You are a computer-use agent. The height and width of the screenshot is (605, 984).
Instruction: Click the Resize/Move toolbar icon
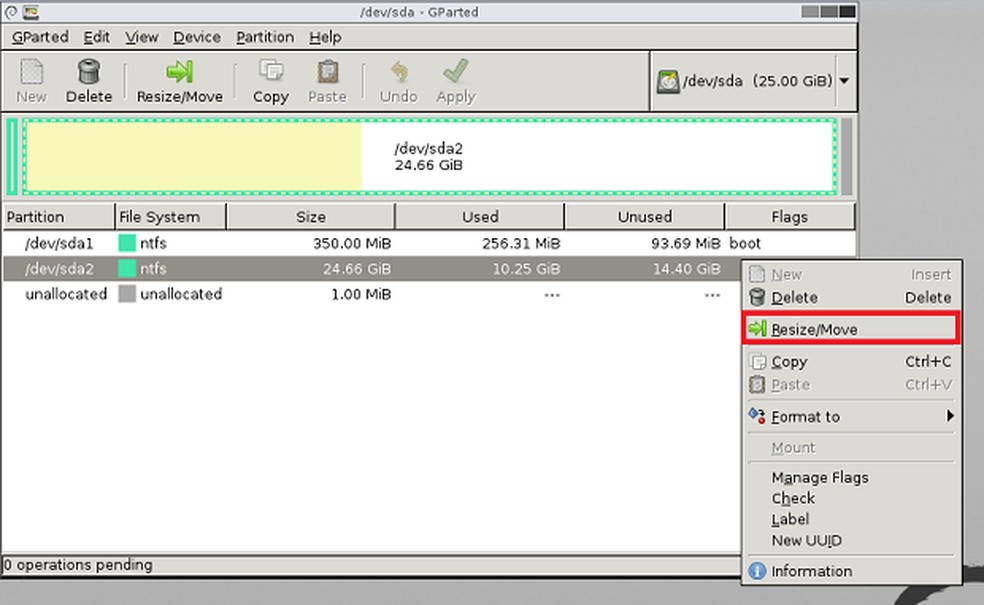pyautogui.click(x=179, y=72)
